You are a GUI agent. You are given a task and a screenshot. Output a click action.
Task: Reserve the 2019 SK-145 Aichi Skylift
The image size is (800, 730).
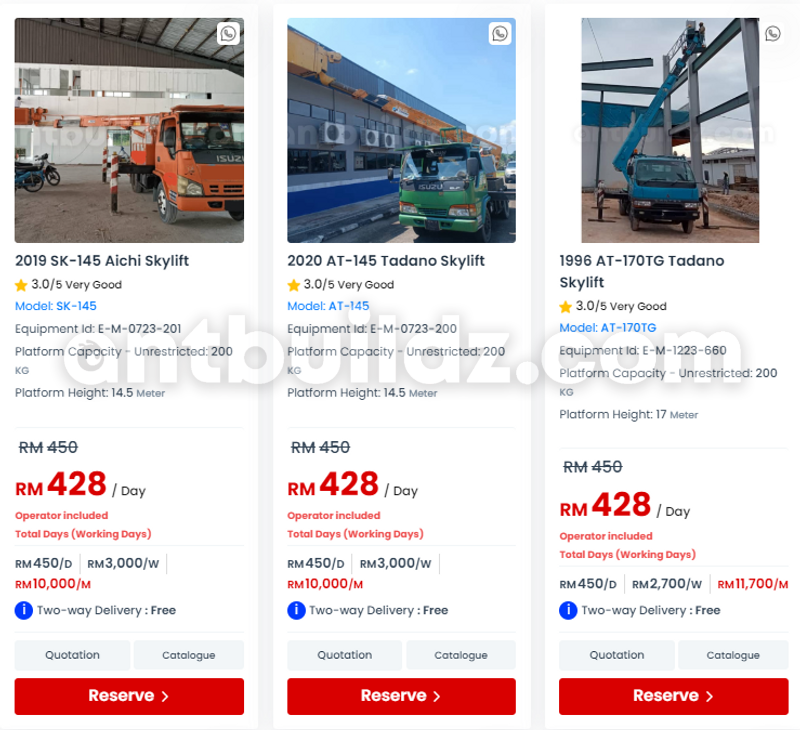(x=129, y=696)
